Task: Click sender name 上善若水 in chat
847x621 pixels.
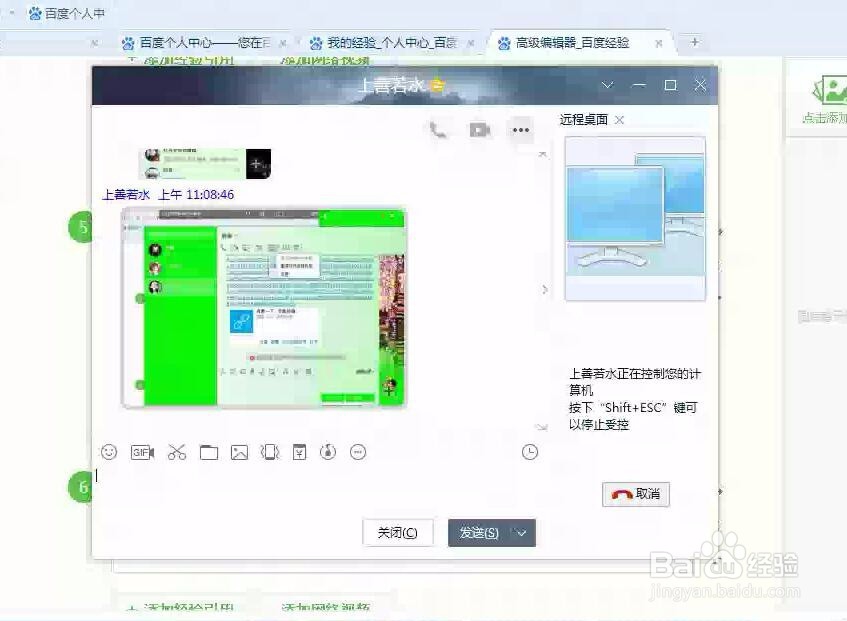Action: point(126,195)
